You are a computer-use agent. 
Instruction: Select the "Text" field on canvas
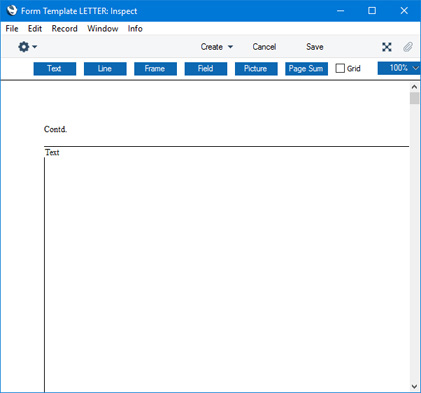pyautogui.click(x=52, y=152)
